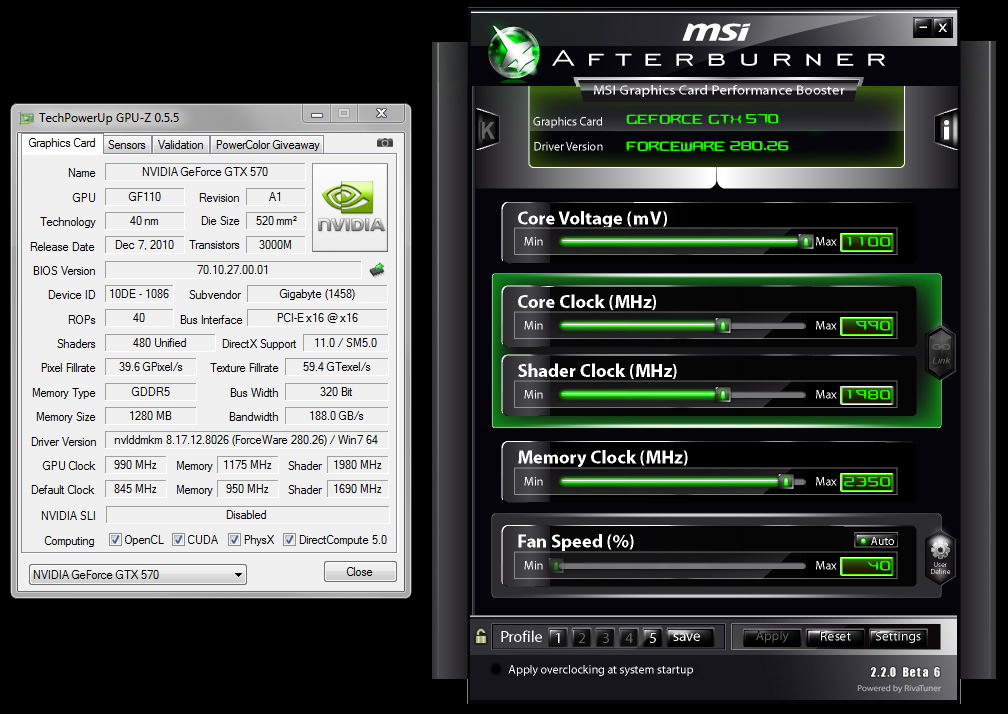Toggle the PhysX checkbox

tap(235, 540)
